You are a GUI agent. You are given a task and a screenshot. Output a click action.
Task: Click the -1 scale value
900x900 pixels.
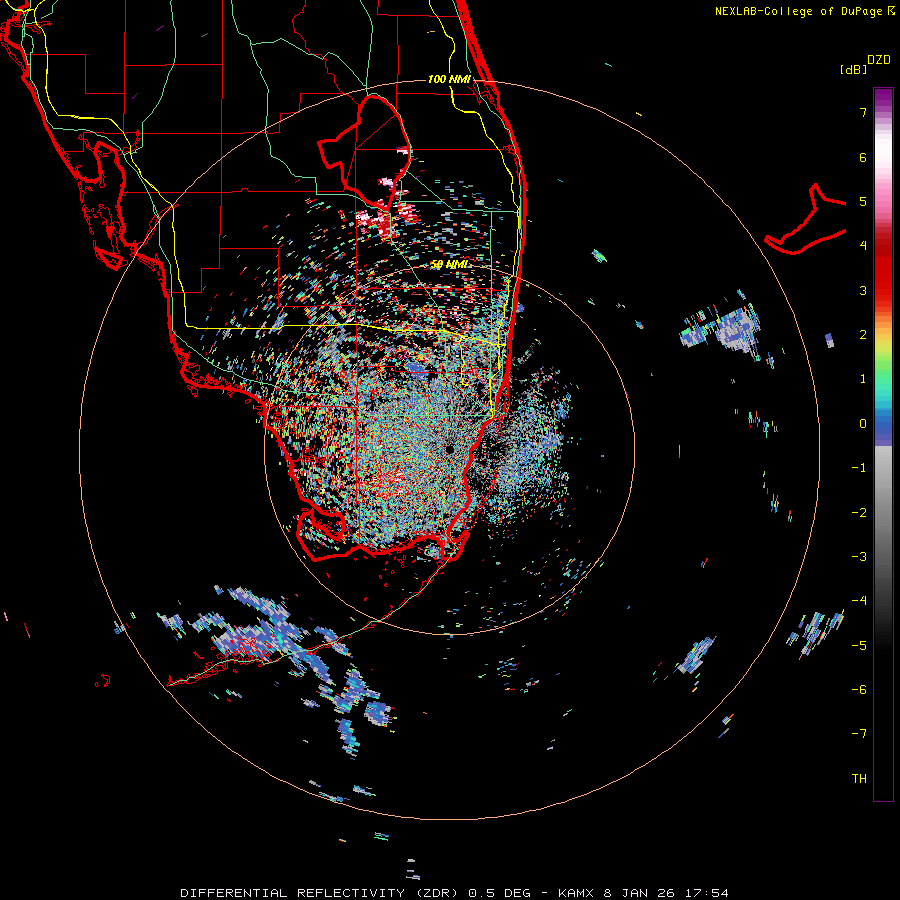click(859, 468)
